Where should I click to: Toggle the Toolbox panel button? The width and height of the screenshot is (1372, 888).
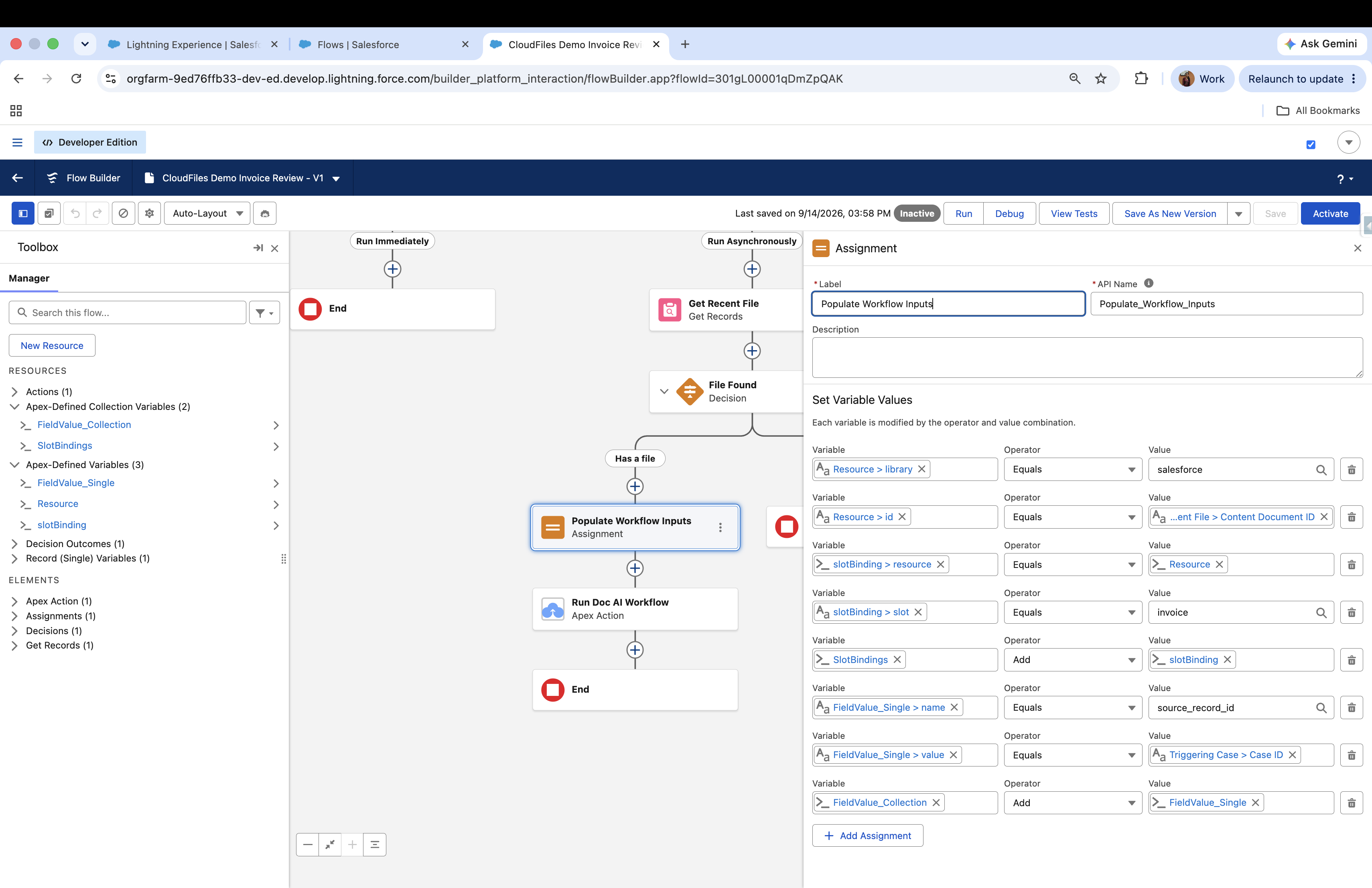click(23, 213)
